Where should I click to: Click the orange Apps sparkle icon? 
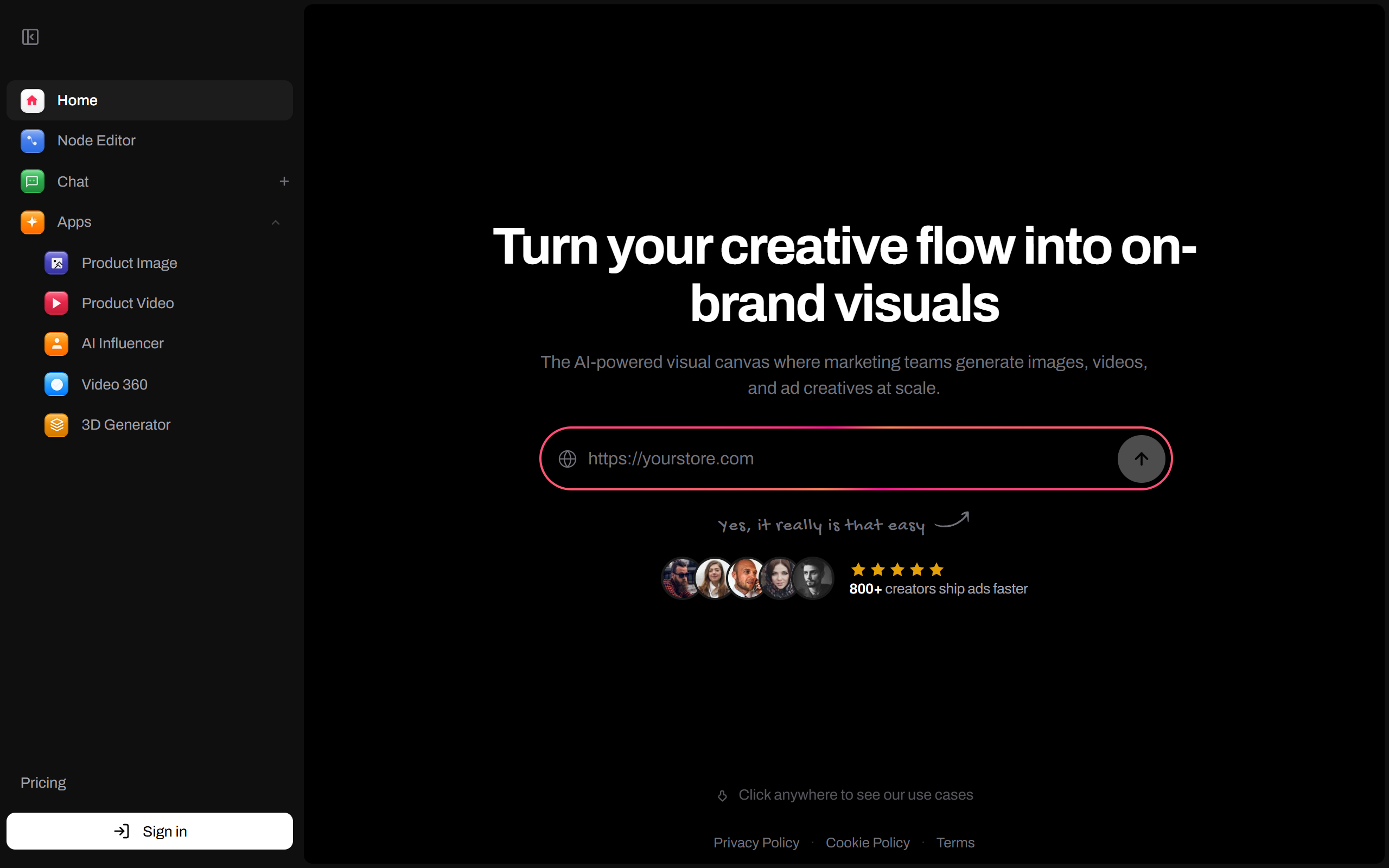click(x=33, y=222)
